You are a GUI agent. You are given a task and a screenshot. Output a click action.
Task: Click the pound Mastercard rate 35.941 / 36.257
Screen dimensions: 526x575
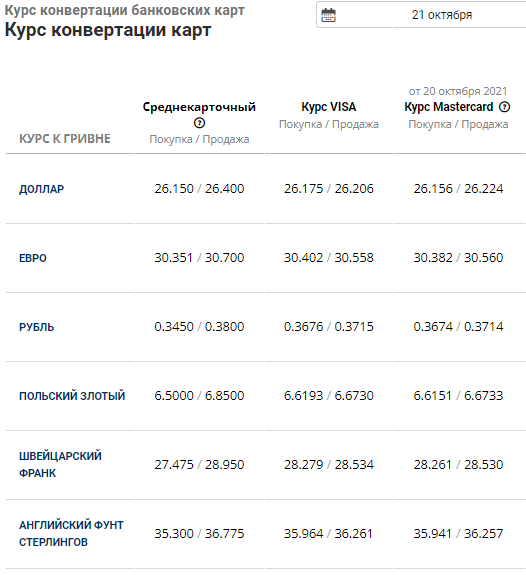pyautogui.click(x=458, y=534)
